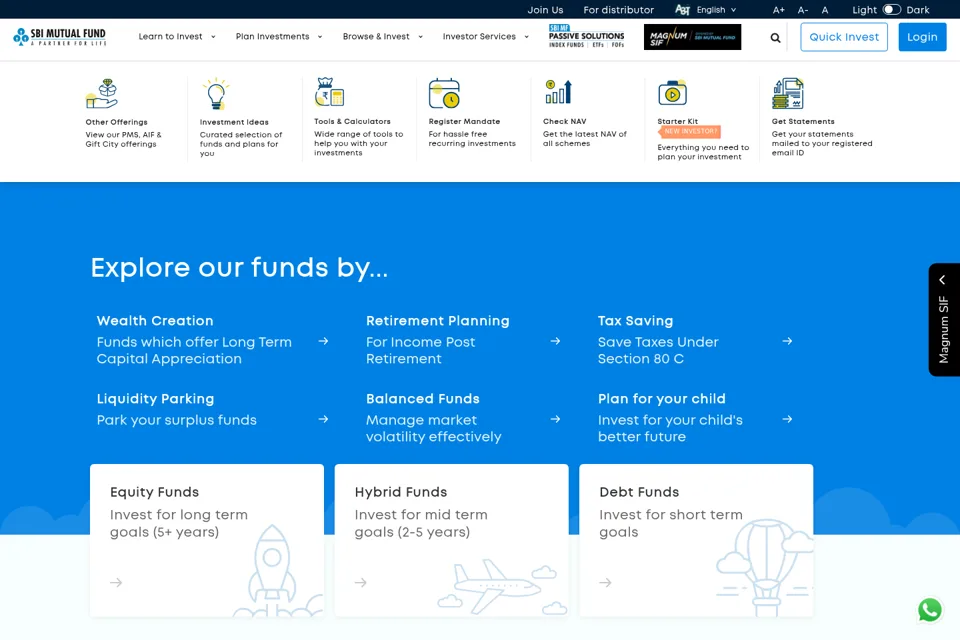Click arrow next to Wealth Creation
This screenshot has height=640, width=960.
tap(323, 341)
